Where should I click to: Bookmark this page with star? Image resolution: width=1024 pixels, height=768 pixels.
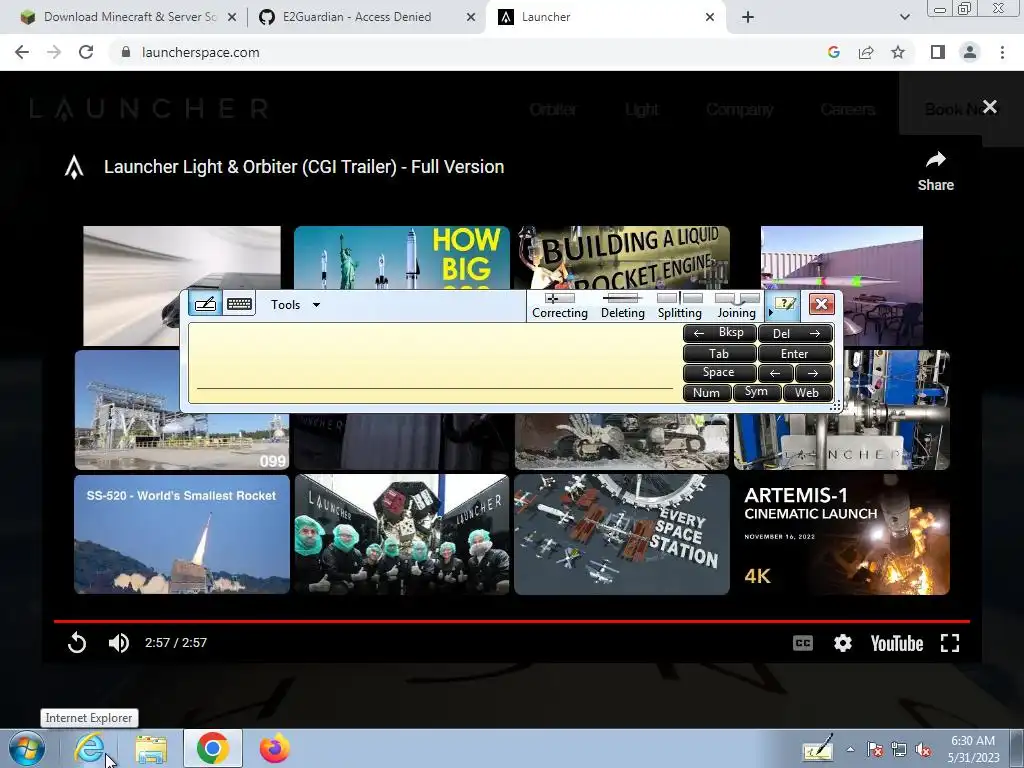click(898, 52)
